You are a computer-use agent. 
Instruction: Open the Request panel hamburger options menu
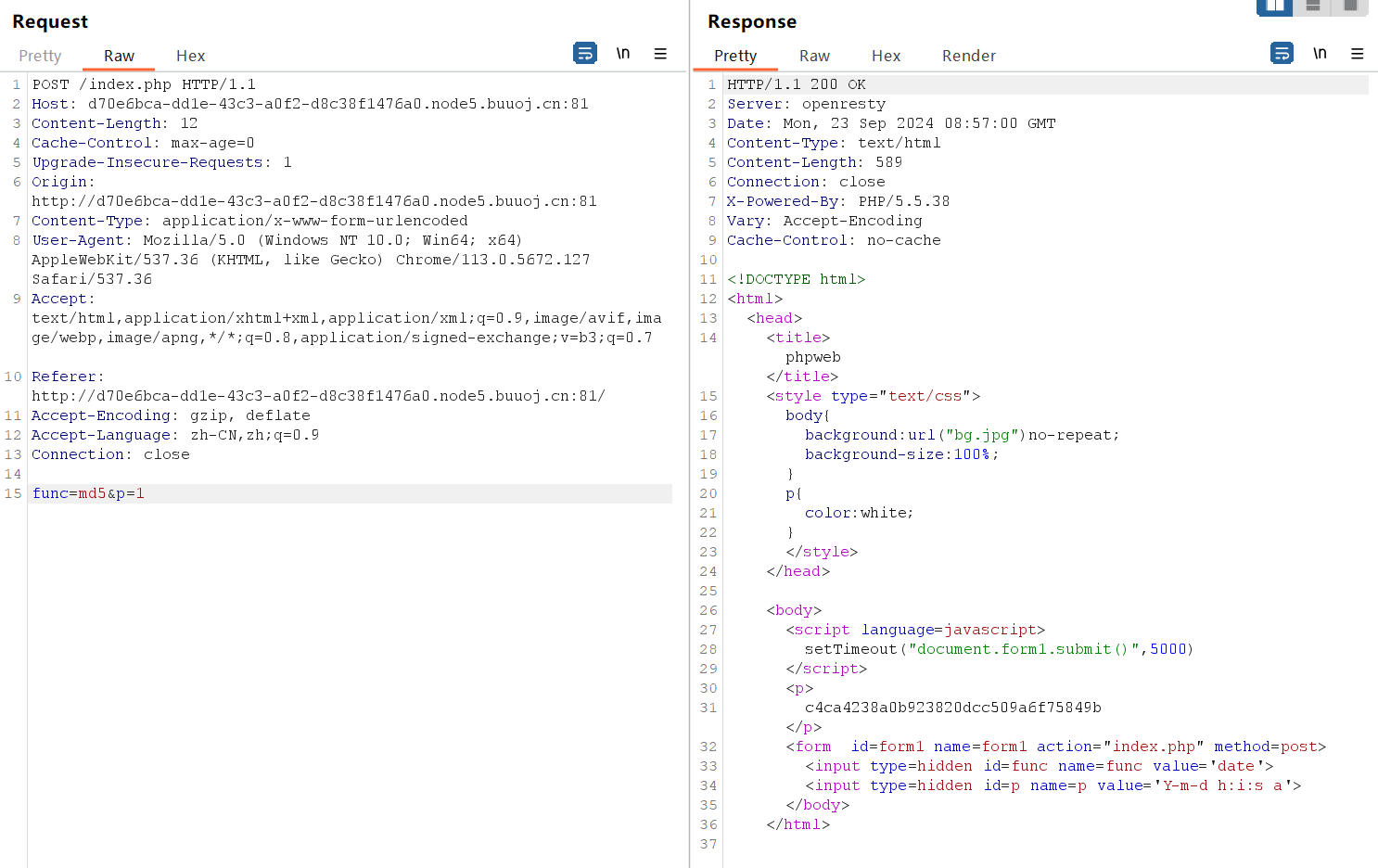point(660,54)
